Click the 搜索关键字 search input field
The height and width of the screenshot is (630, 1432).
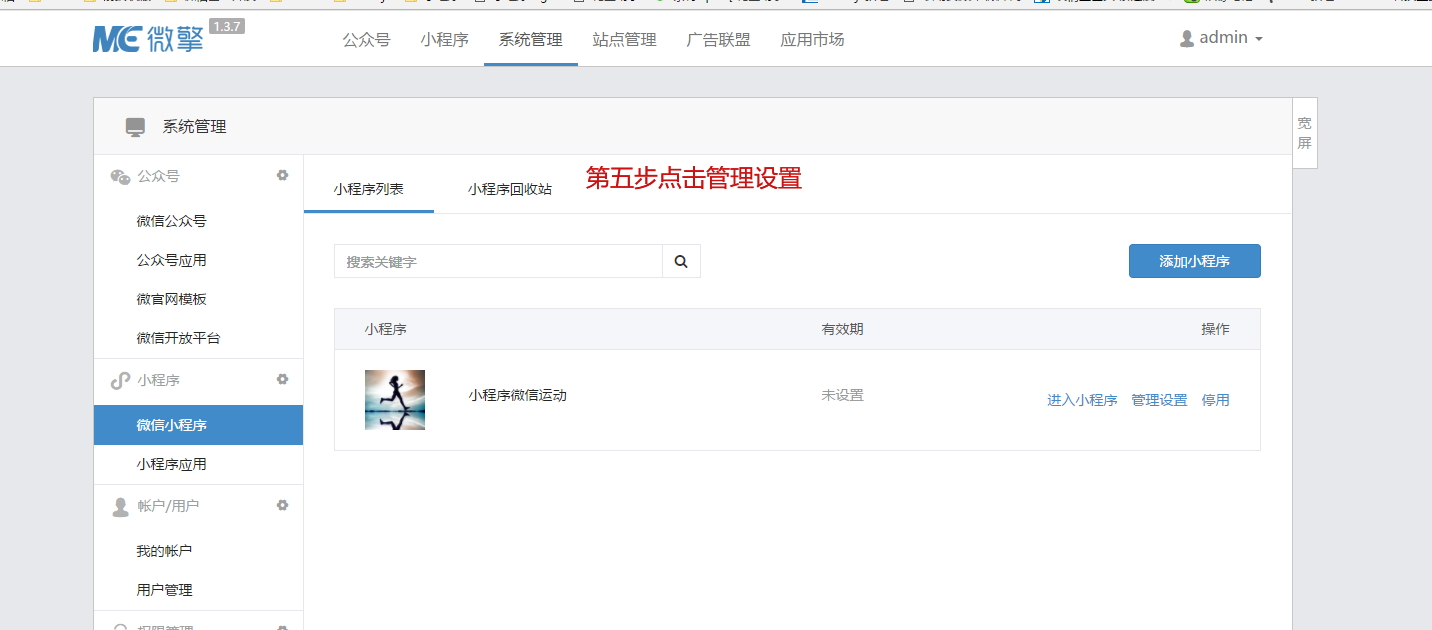click(498, 261)
